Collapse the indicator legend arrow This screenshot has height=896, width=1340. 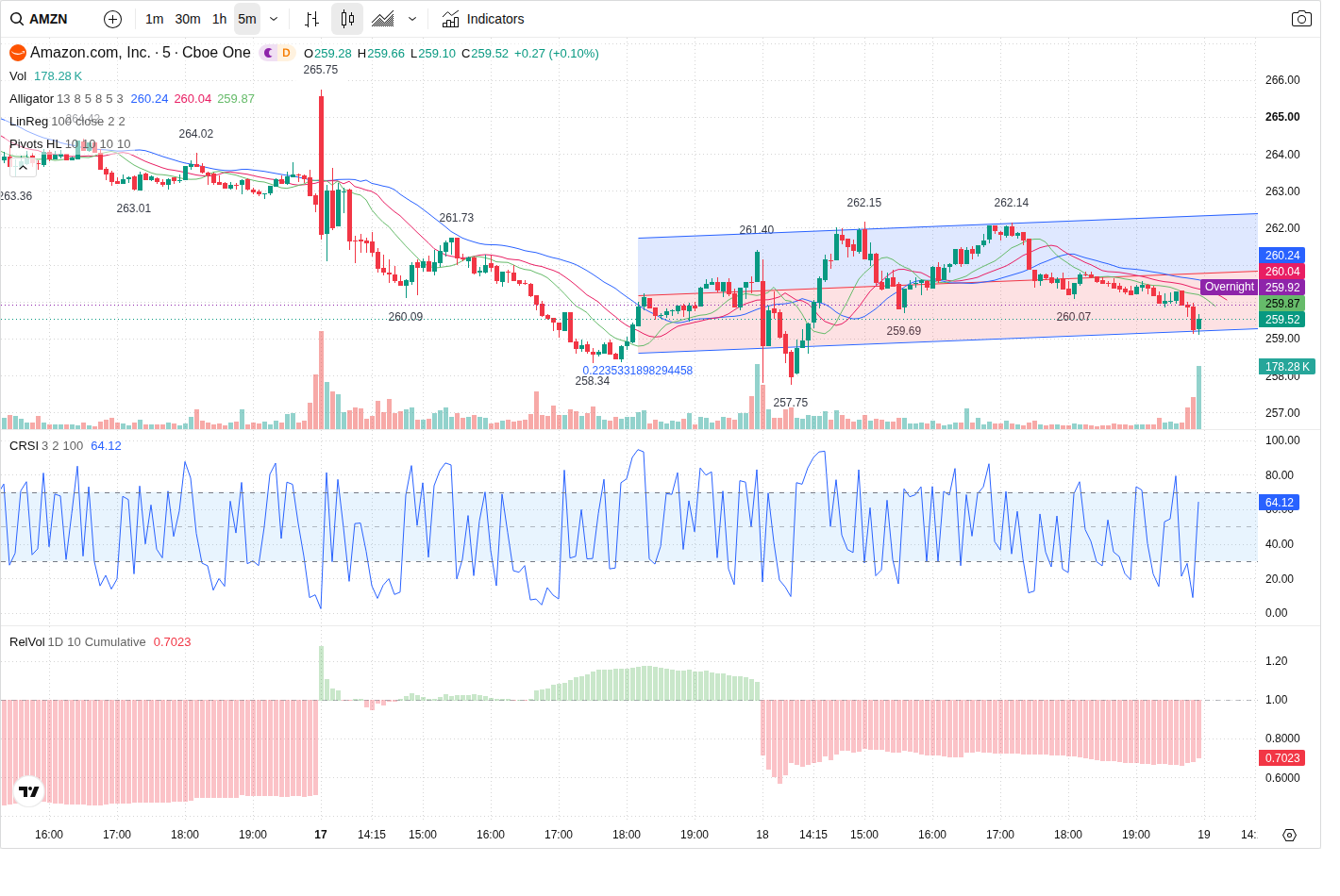(24, 166)
